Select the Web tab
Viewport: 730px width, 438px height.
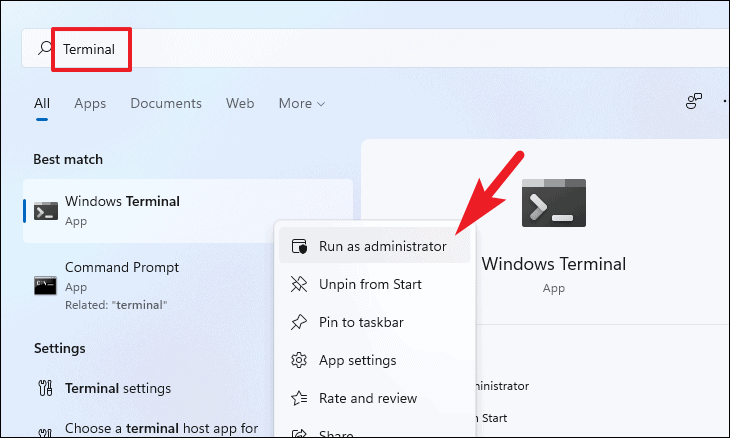240,103
